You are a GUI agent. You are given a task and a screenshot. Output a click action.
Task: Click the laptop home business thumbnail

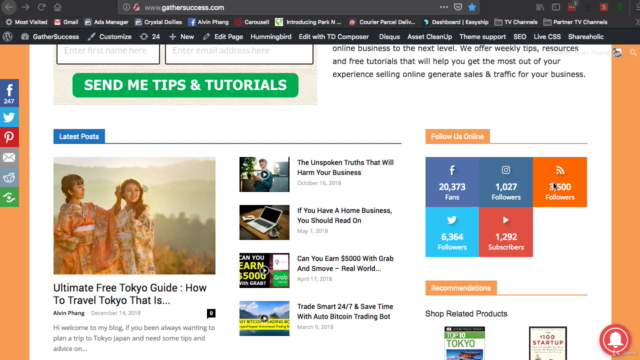tap(264, 222)
